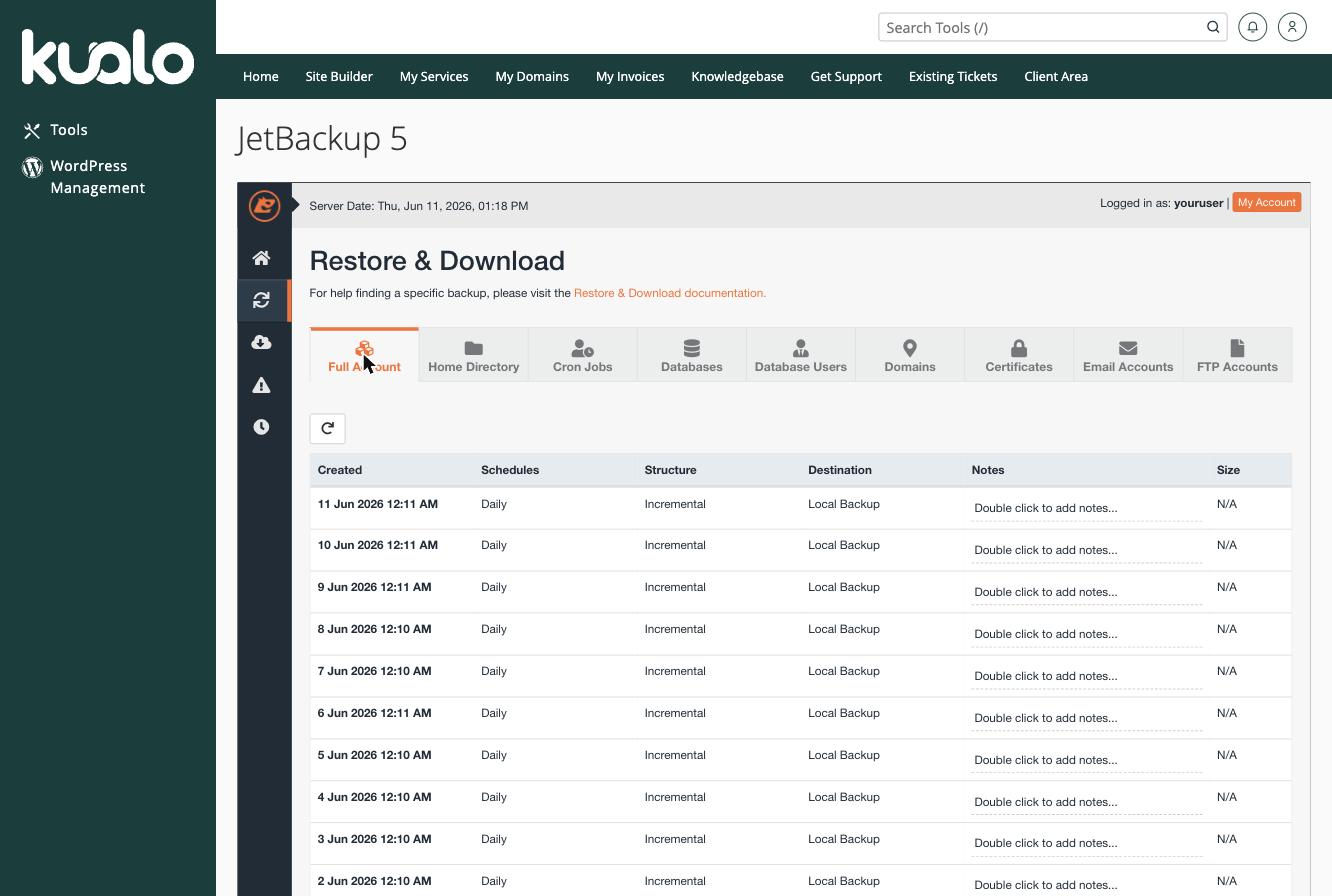Sort by the Size column header
The height and width of the screenshot is (896, 1332).
(1228, 470)
